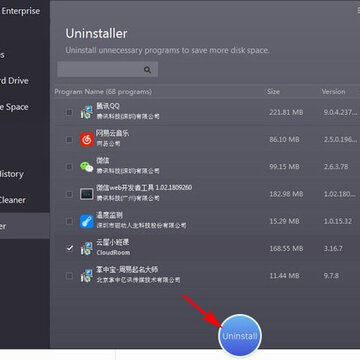
Task: Tick the checkbox for the 15.29 MB program
Action: (x=69, y=221)
